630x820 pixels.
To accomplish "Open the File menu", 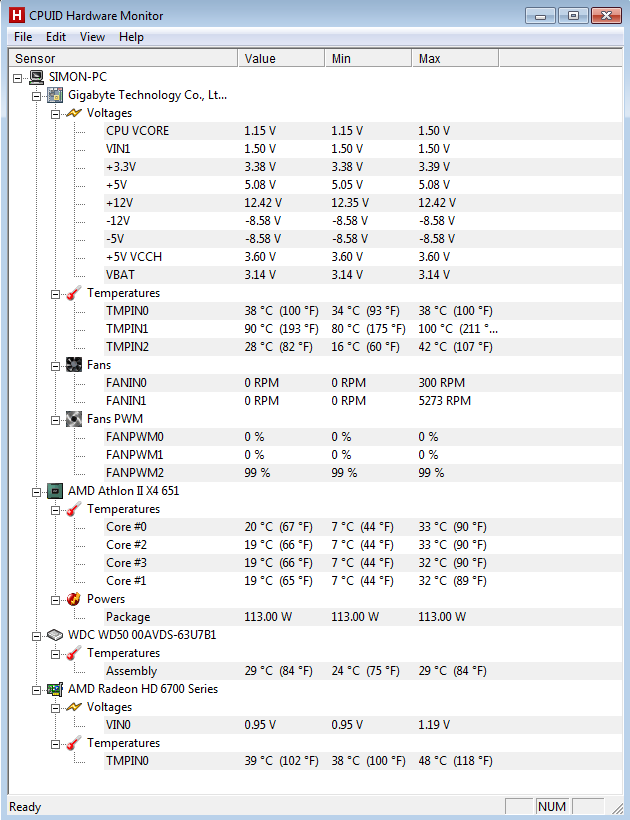I will point(23,37).
